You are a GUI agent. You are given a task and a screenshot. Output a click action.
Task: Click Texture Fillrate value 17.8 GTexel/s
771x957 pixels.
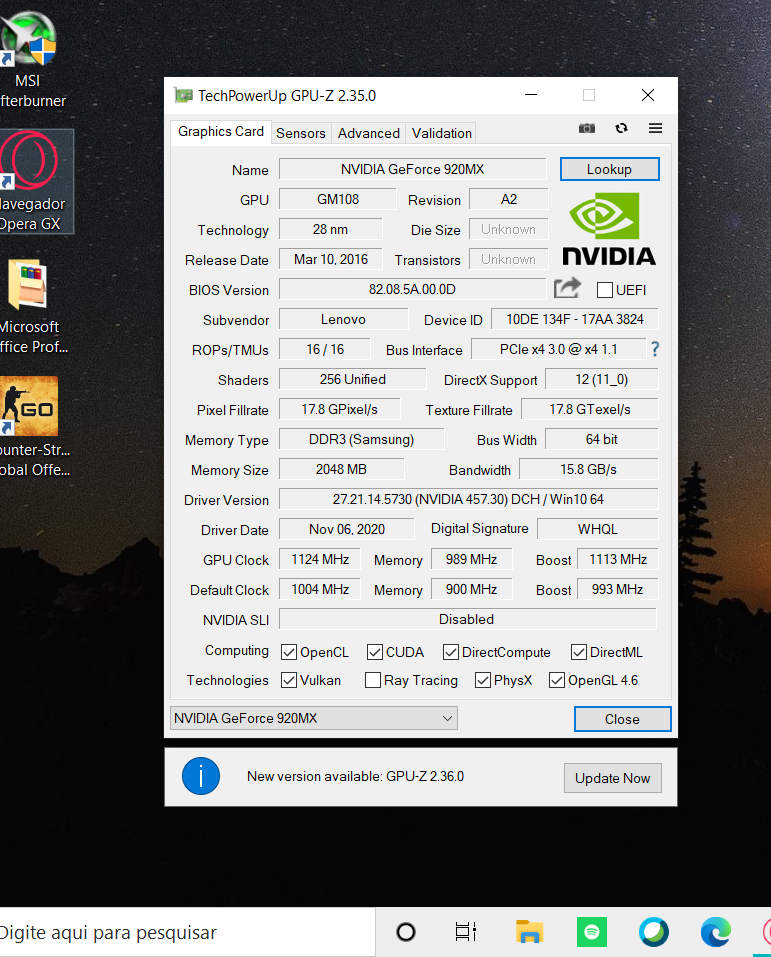click(x=590, y=410)
